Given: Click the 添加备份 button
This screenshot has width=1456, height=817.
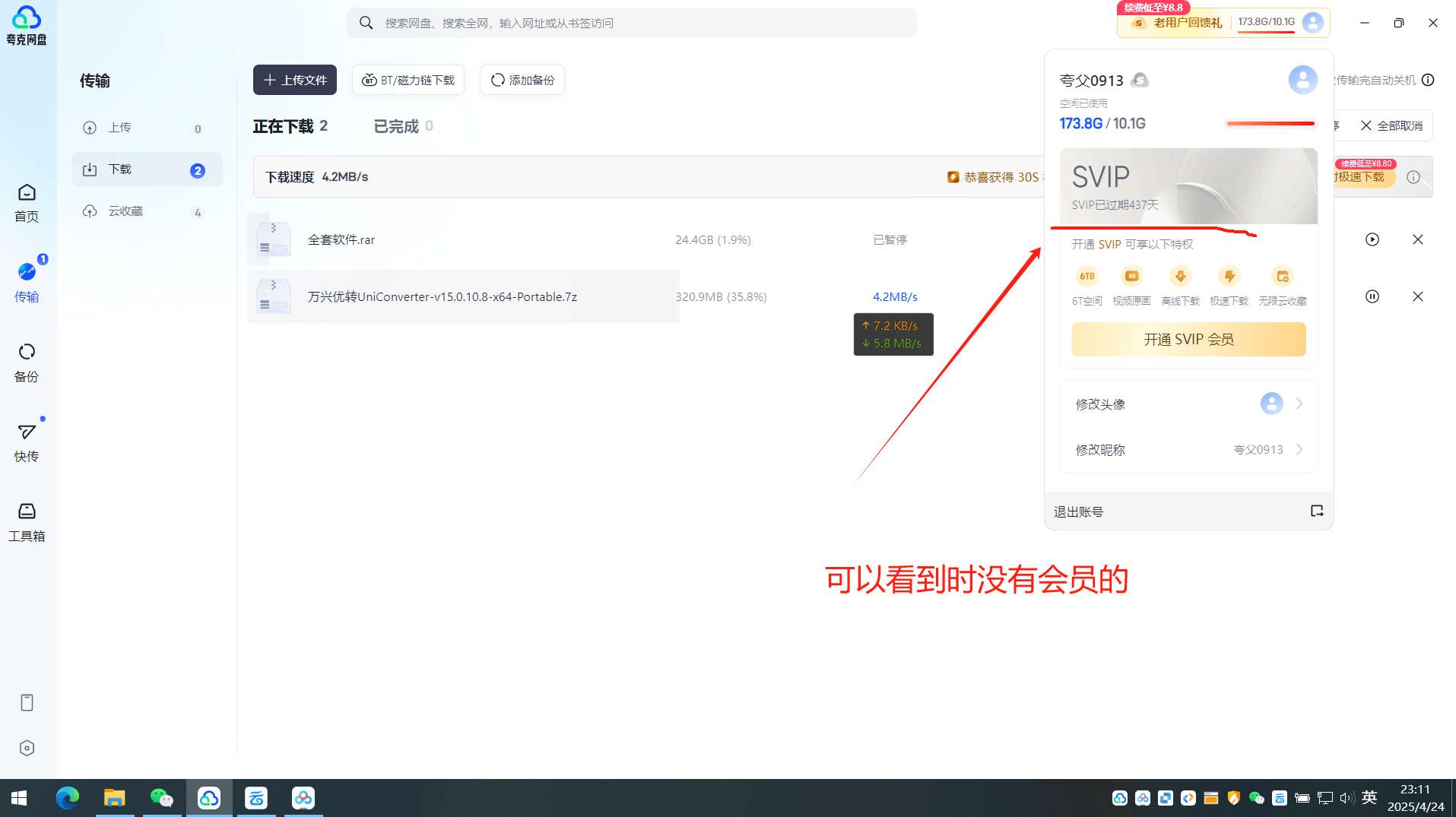Looking at the screenshot, I should 522,80.
